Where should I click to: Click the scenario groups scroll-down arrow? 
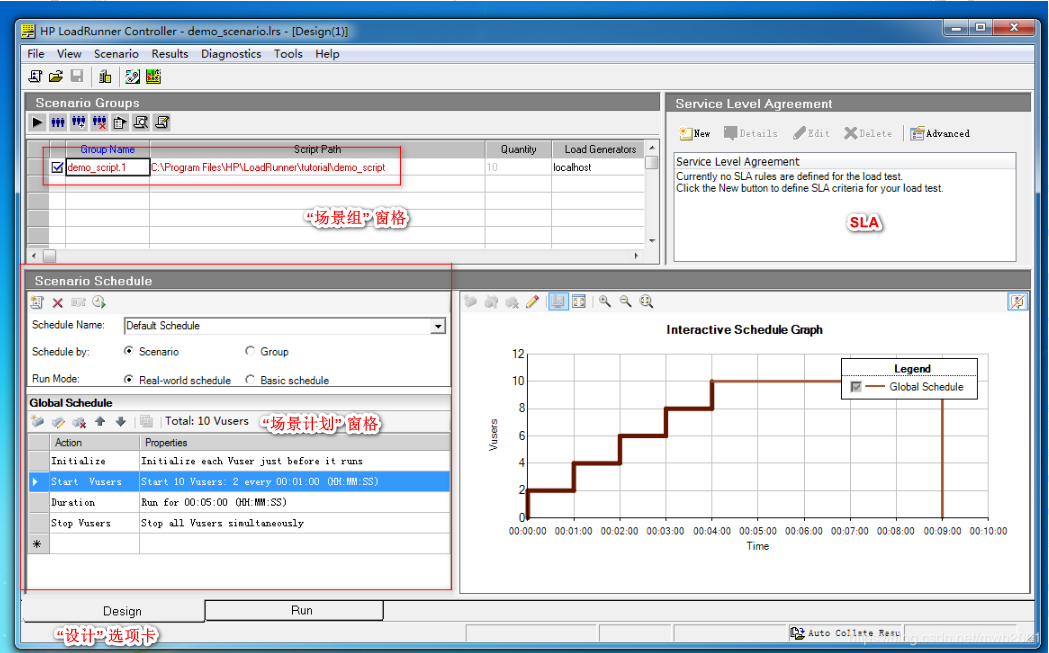click(652, 241)
